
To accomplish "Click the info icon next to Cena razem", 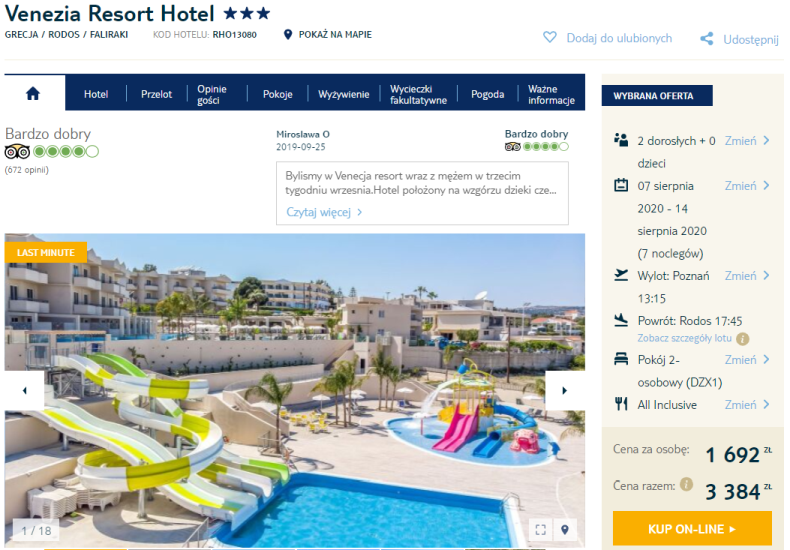I will pyautogui.click(x=686, y=485).
